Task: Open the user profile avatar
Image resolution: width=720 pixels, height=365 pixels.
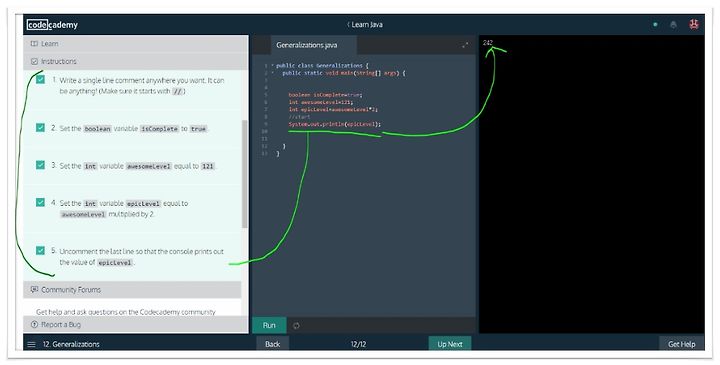Action: 694,24
